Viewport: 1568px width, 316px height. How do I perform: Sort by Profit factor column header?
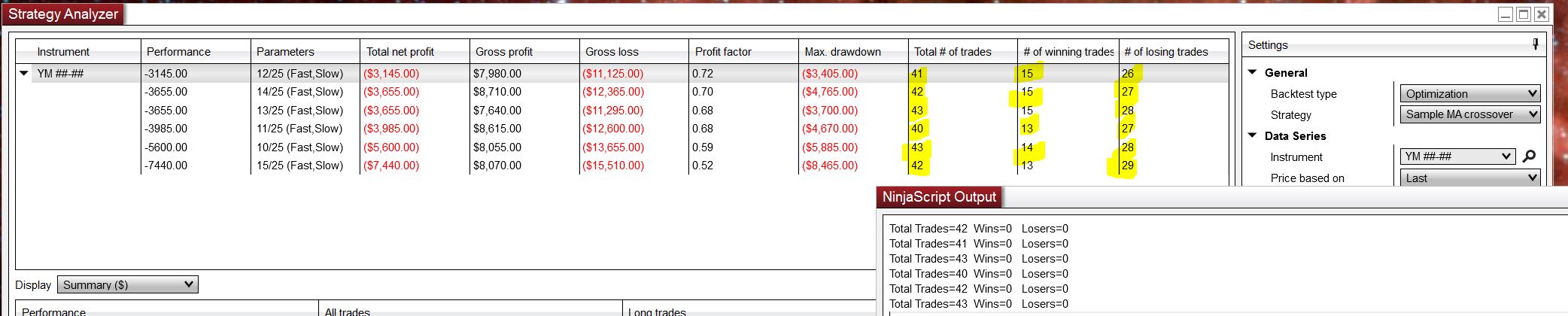coord(723,52)
